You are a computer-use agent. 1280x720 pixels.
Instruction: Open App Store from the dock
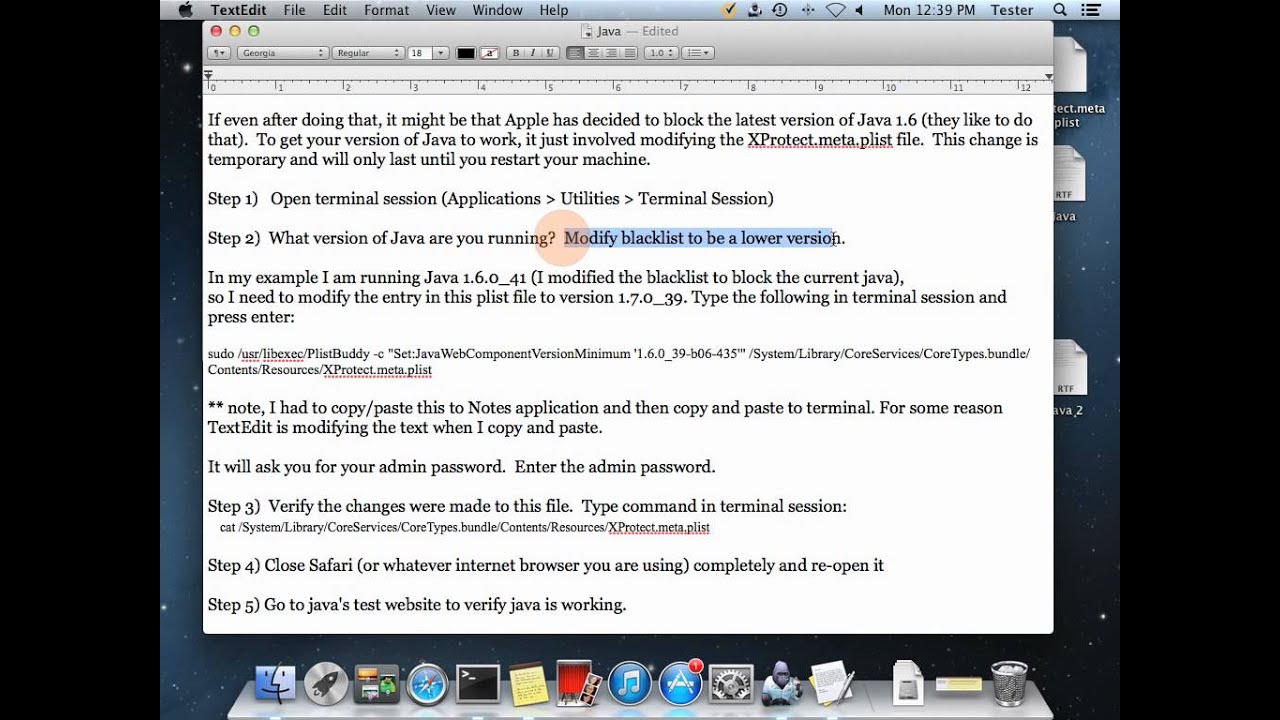tap(681, 684)
